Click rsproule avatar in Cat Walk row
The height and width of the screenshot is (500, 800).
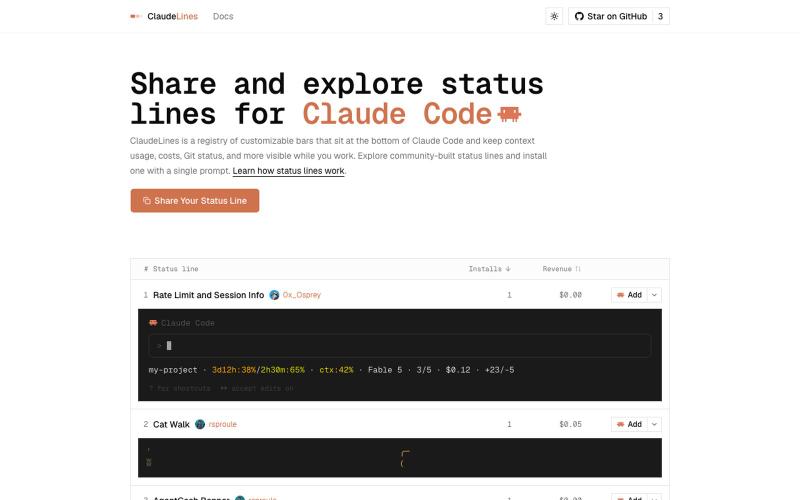click(x=200, y=424)
